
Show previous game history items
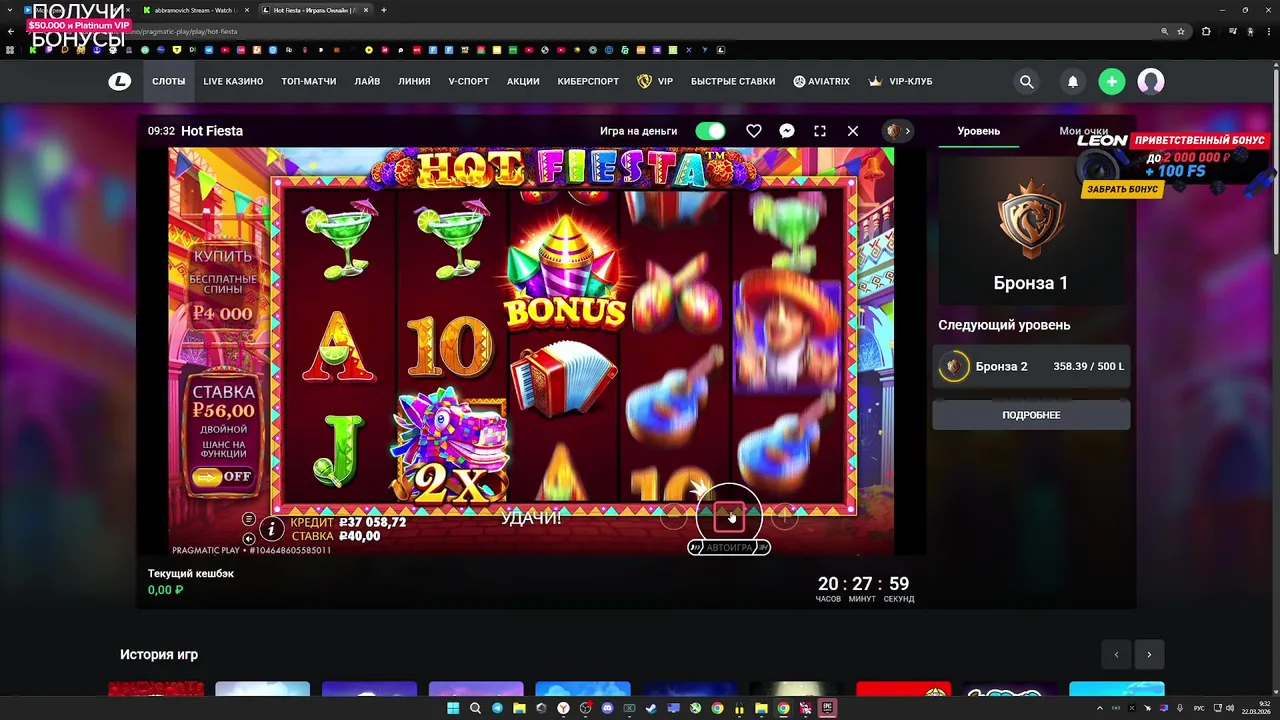tap(1116, 655)
